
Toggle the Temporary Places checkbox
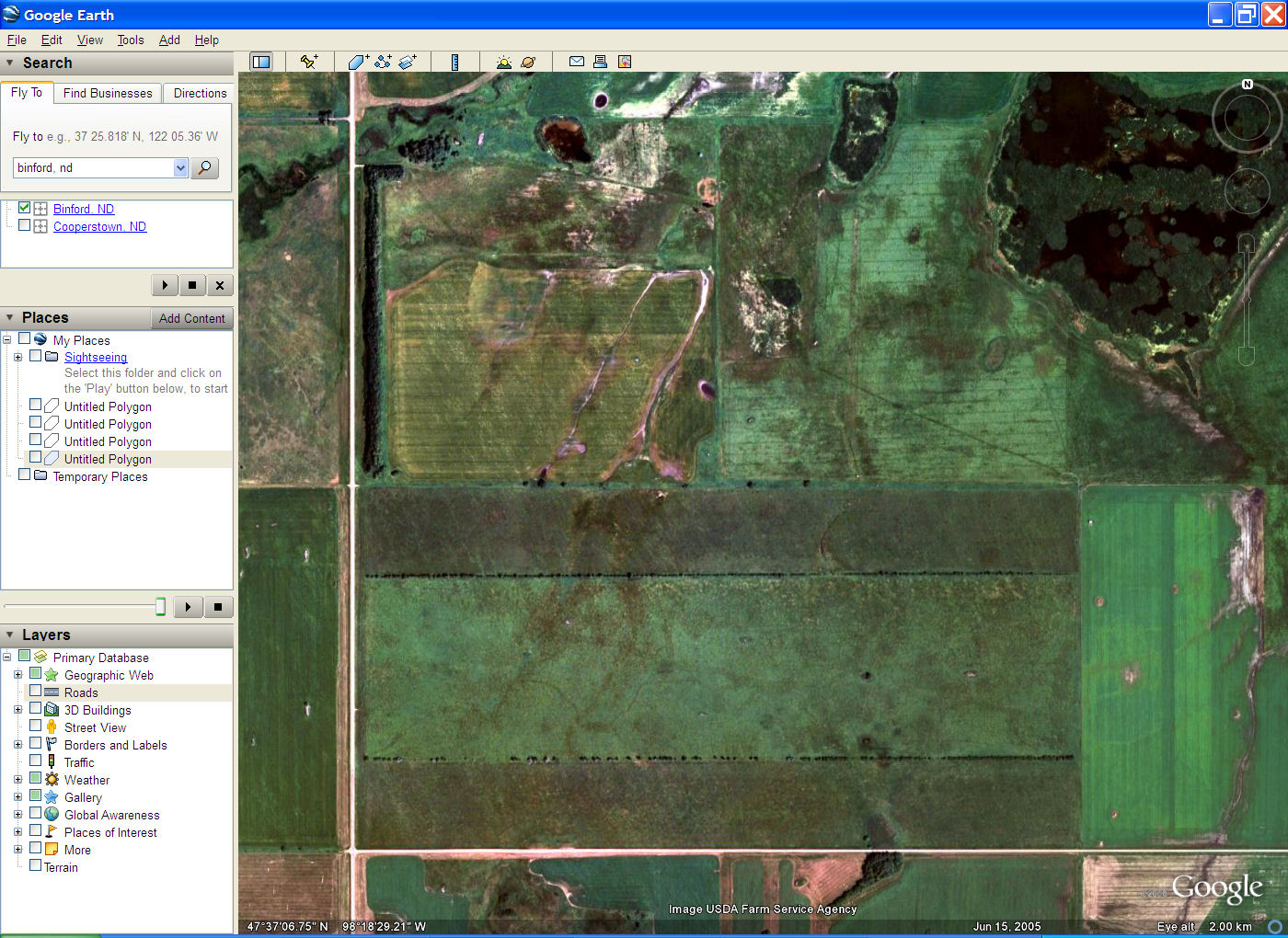pyautogui.click(x=25, y=475)
